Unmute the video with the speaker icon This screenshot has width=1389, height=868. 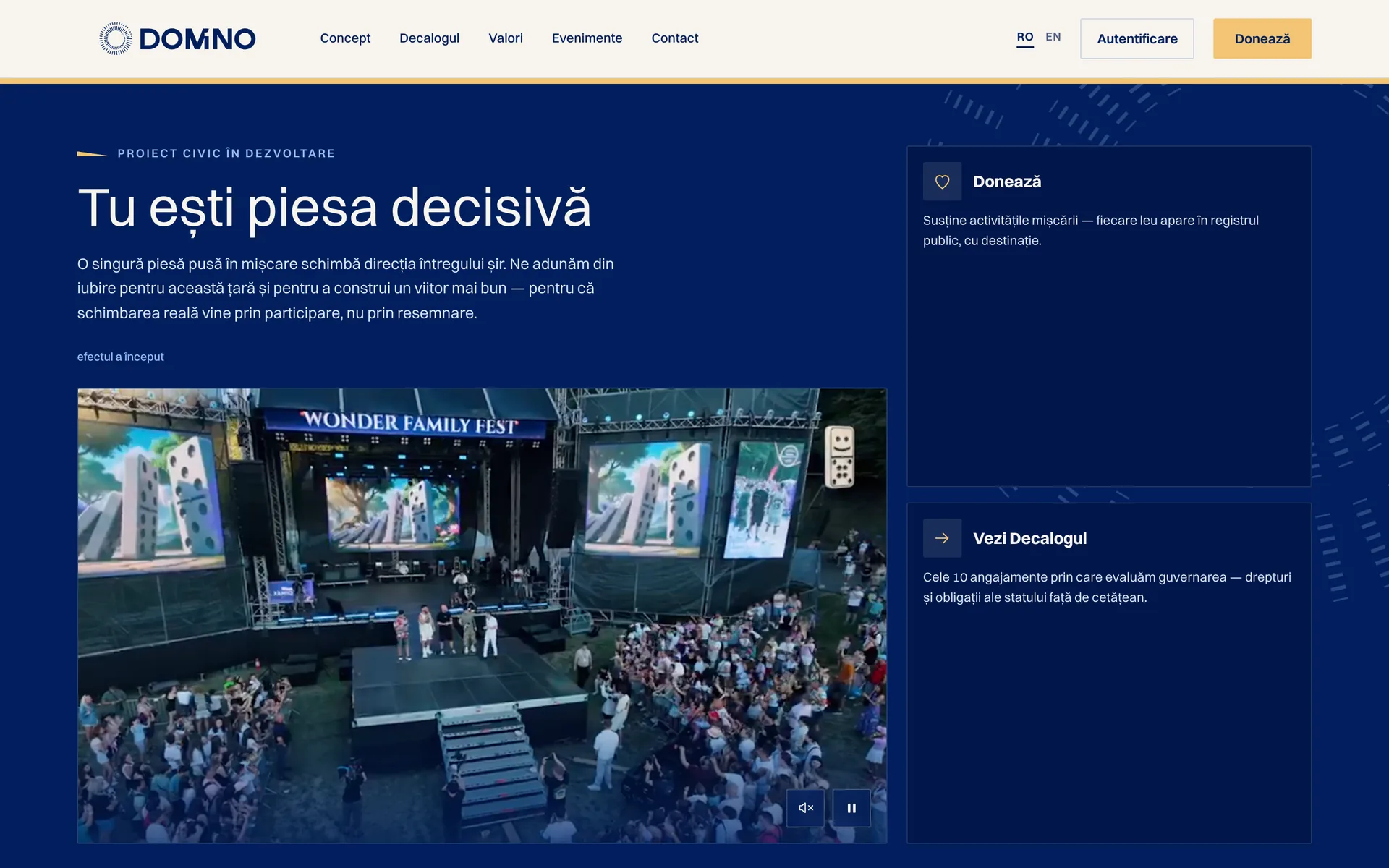[805, 808]
